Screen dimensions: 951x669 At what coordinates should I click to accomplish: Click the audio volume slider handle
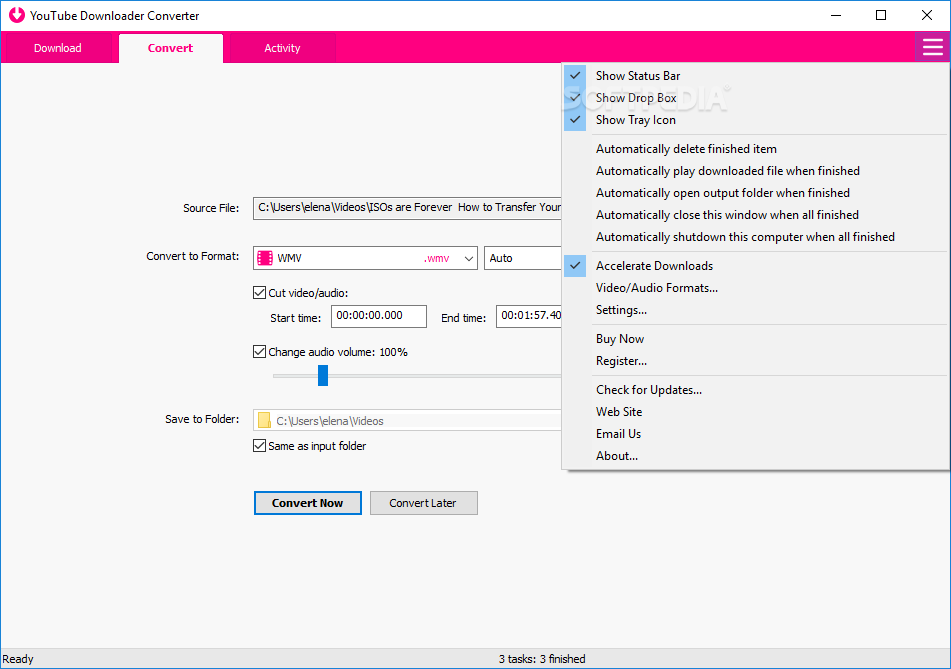[x=323, y=375]
